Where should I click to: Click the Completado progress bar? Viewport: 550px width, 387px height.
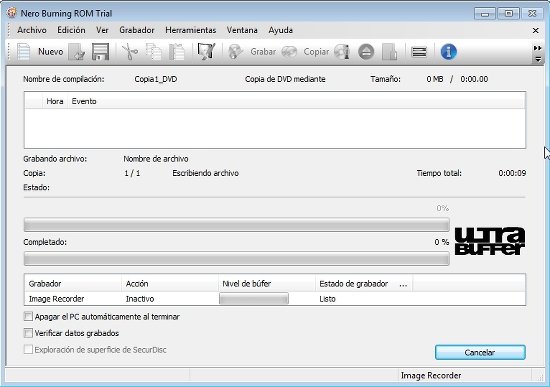[x=237, y=259]
